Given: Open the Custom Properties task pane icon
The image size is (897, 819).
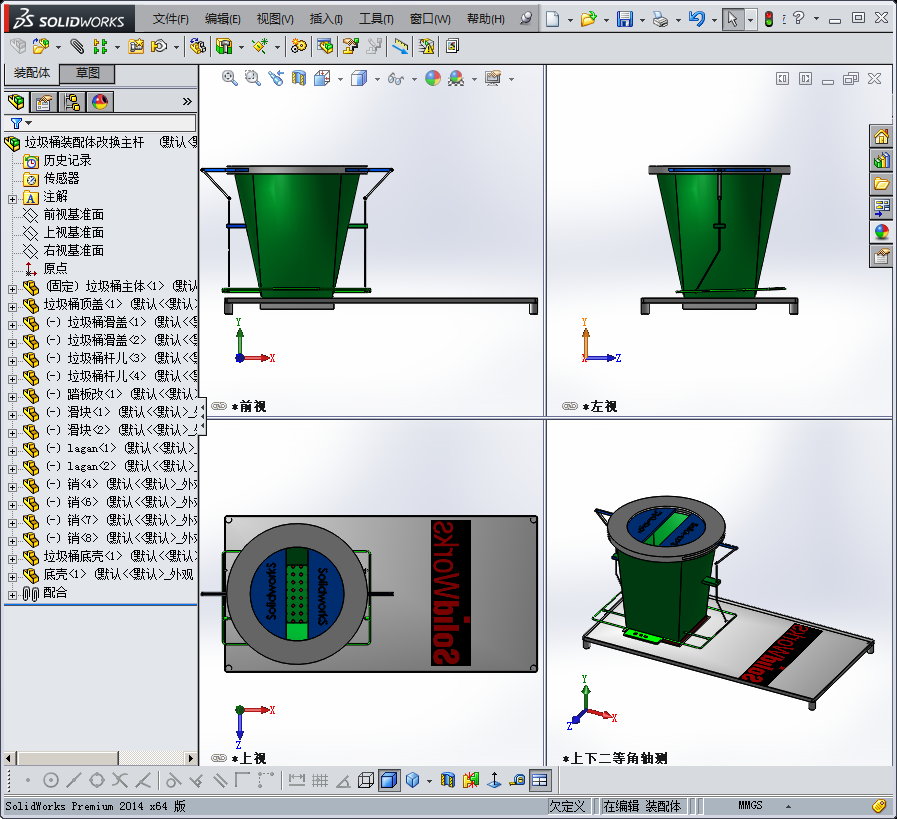Looking at the screenshot, I should pos(881,256).
